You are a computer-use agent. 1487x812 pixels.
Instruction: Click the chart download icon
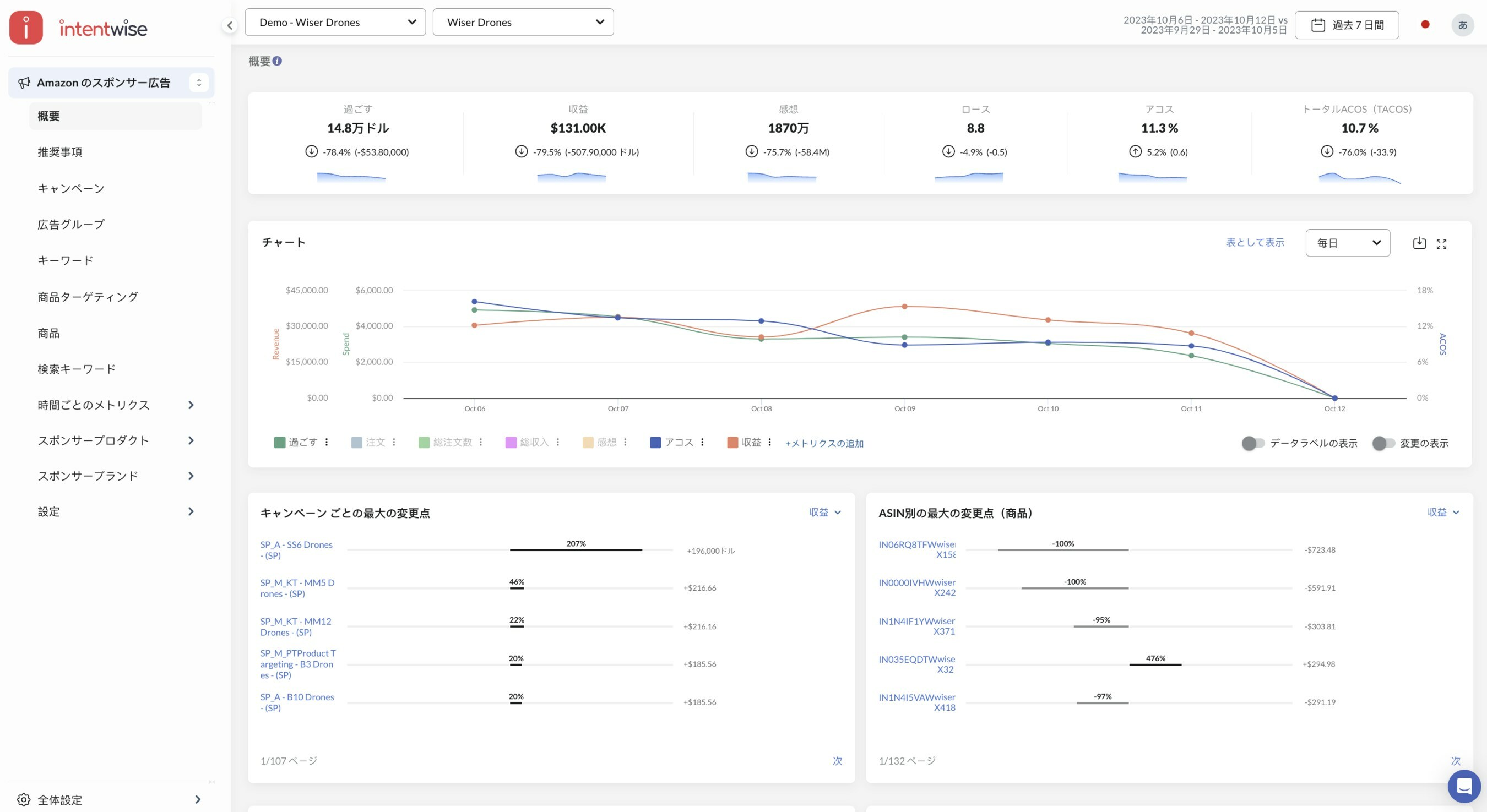click(1419, 243)
